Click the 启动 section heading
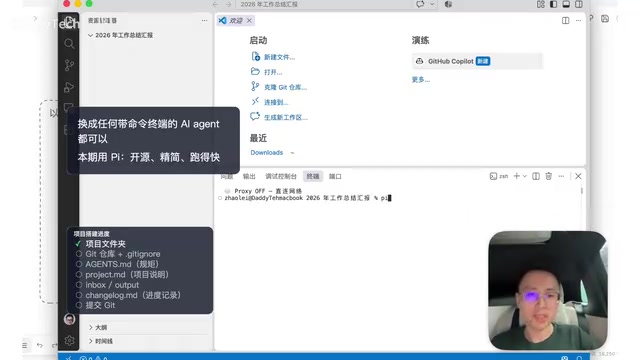 [258, 40]
